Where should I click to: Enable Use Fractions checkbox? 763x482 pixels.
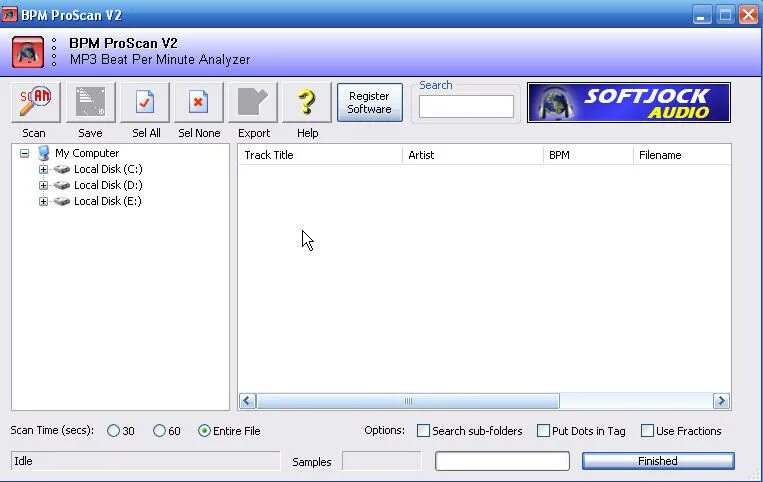tap(647, 430)
